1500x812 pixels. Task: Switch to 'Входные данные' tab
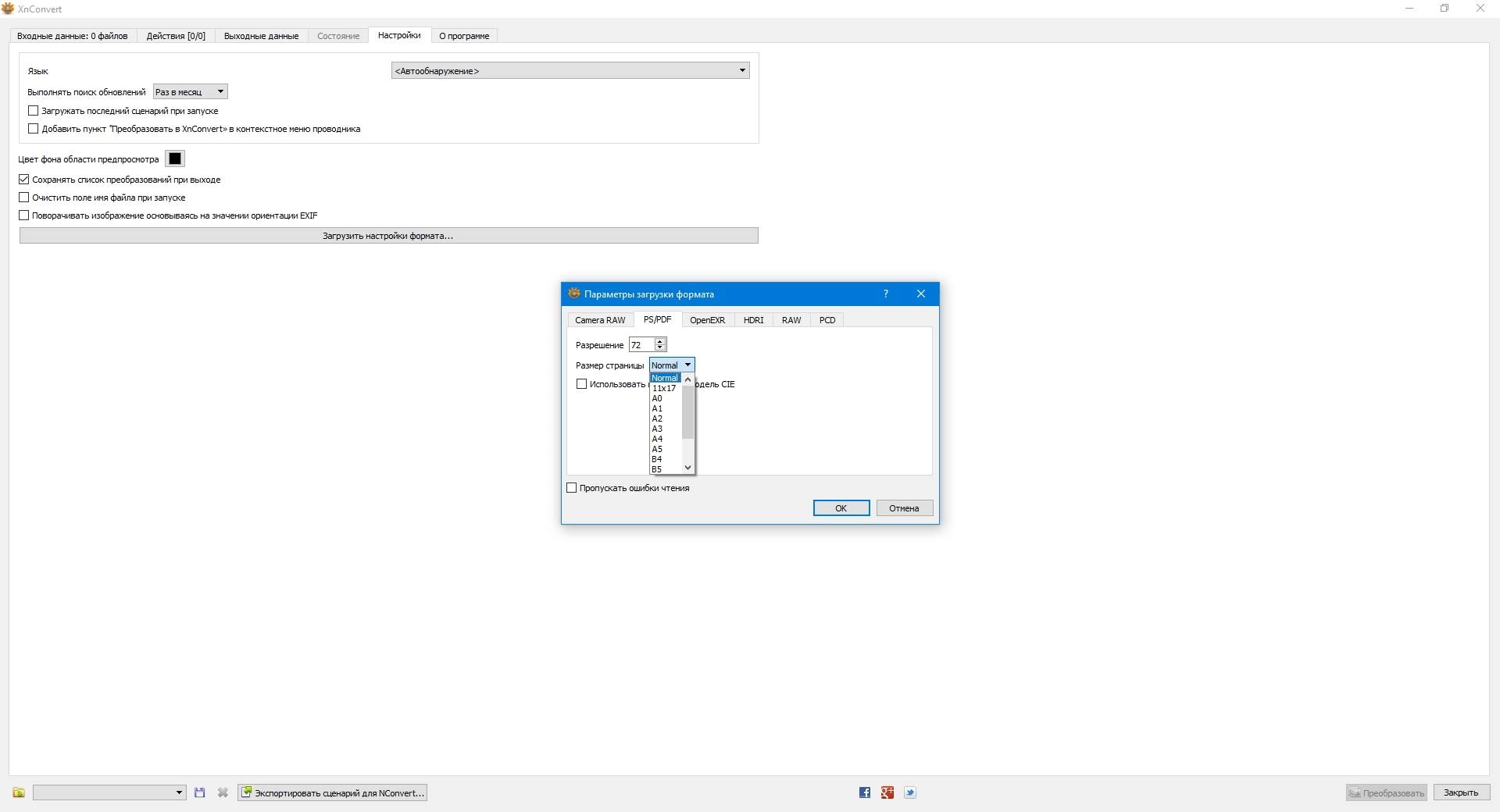click(73, 36)
